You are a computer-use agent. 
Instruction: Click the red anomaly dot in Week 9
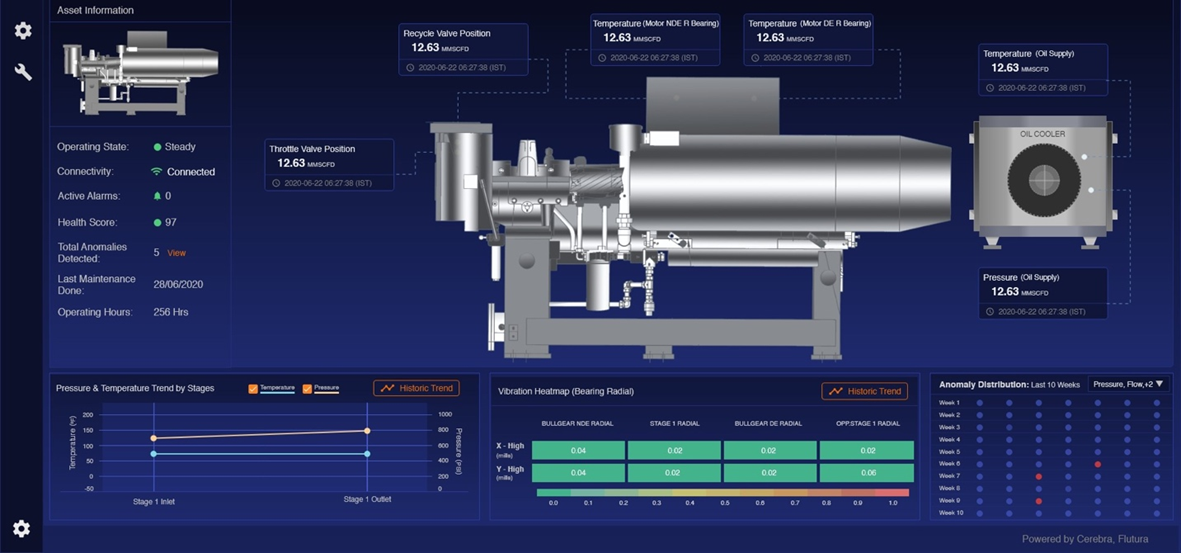click(x=1039, y=501)
